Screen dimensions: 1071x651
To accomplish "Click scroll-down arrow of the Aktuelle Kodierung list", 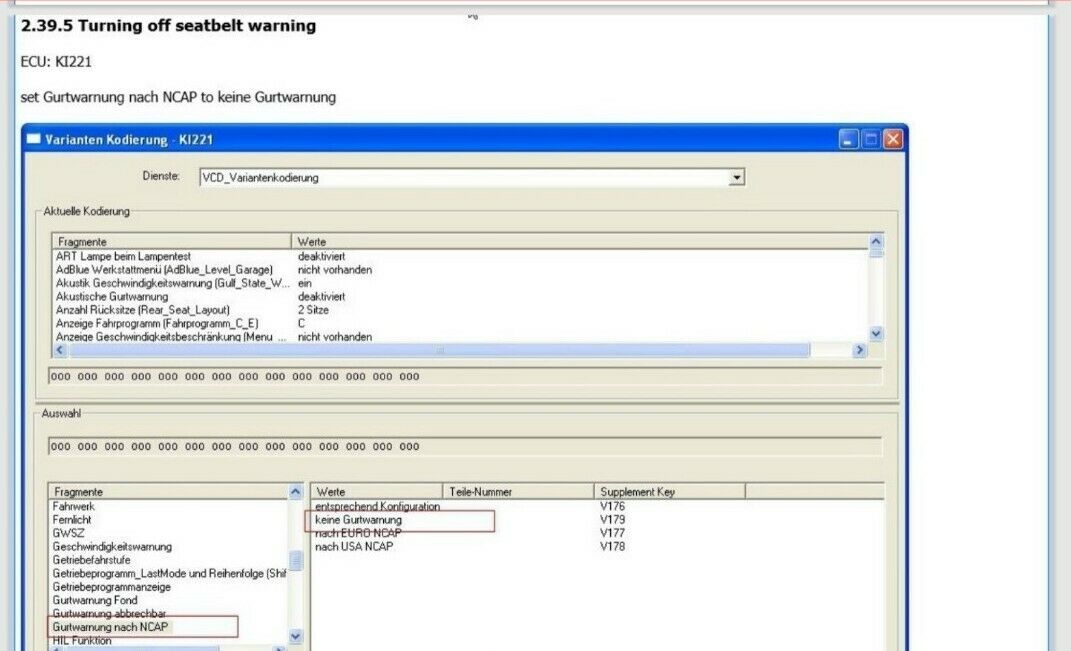I will 876,334.
